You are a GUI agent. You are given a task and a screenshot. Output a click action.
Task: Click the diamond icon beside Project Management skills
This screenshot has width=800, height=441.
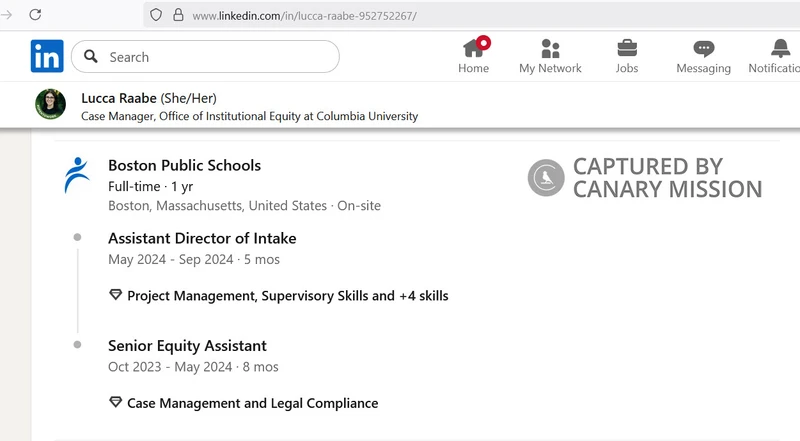click(115, 296)
